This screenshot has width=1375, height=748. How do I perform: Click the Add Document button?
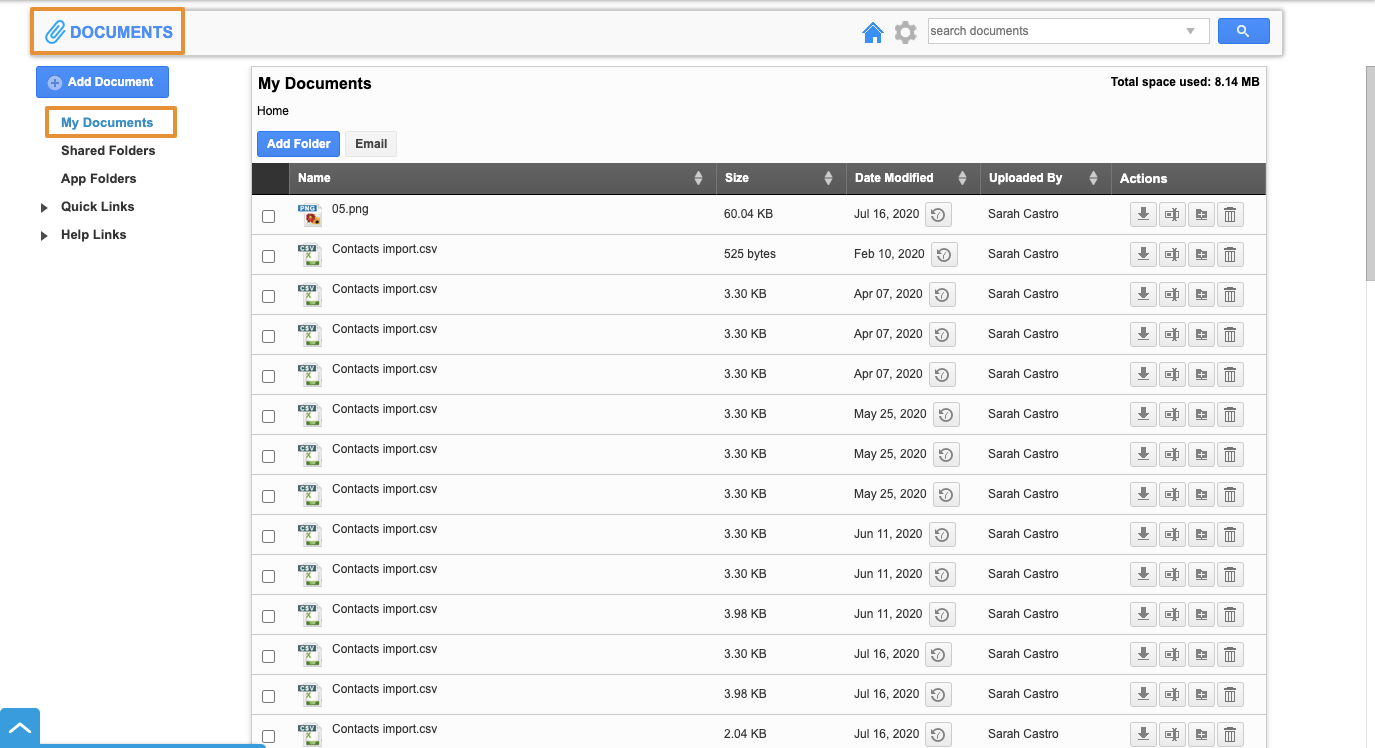pyautogui.click(x=102, y=82)
